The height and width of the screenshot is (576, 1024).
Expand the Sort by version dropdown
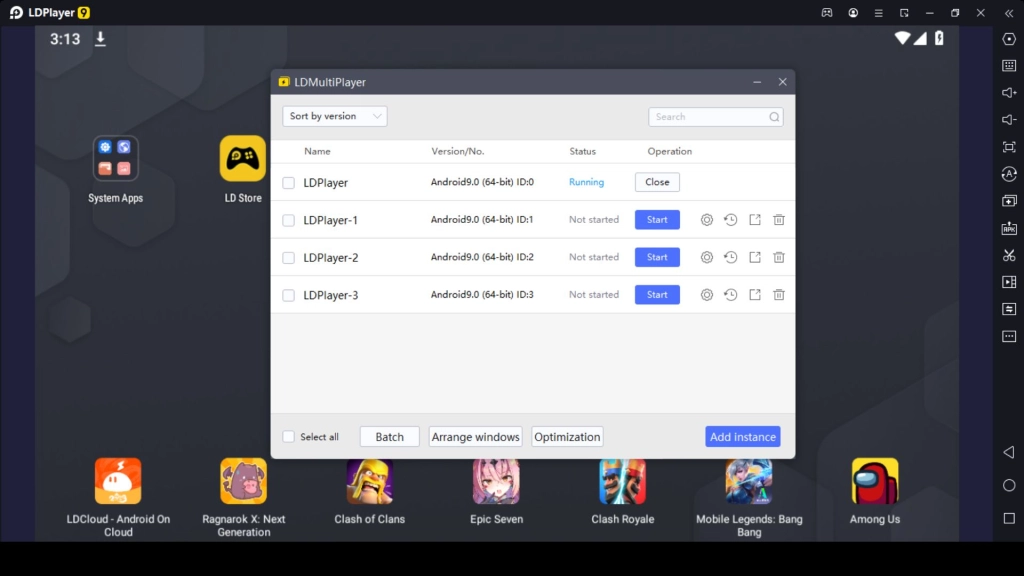(x=334, y=117)
